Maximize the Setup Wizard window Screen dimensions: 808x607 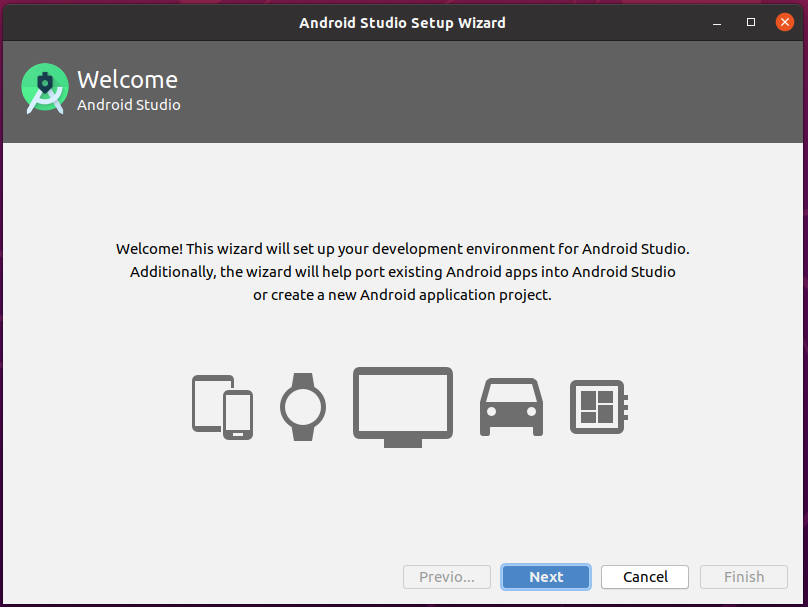click(x=751, y=22)
